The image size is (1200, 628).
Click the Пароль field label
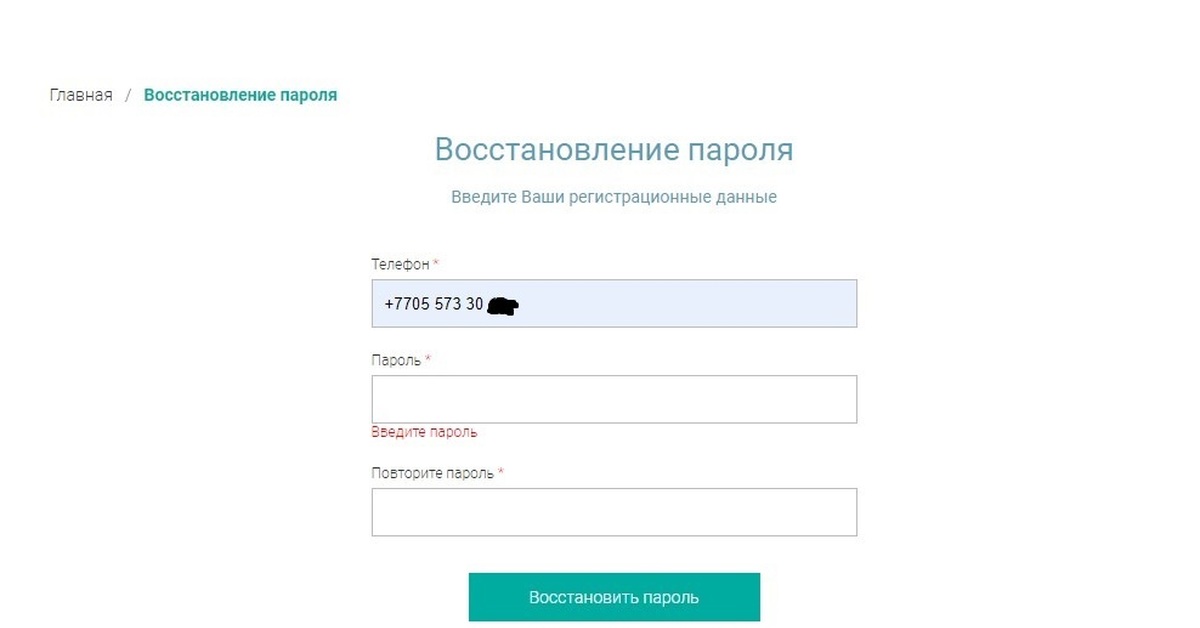[x=396, y=360]
